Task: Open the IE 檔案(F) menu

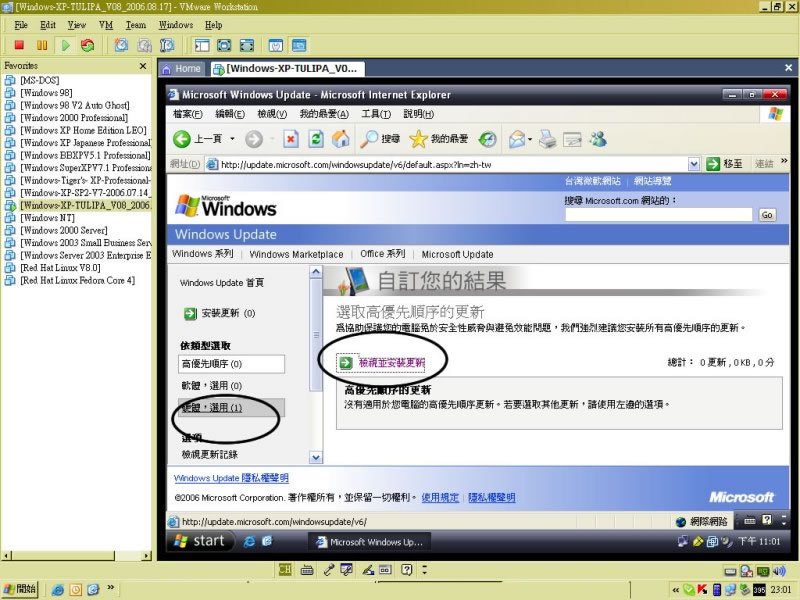Action: point(188,114)
